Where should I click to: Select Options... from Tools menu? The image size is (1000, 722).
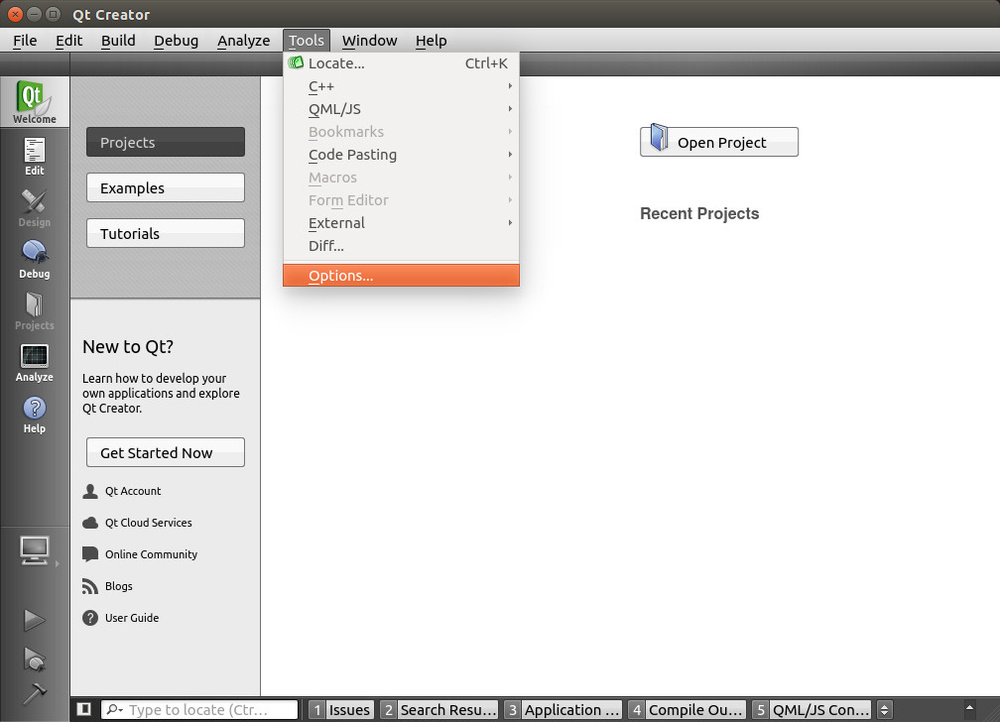click(x=401, y=276)
